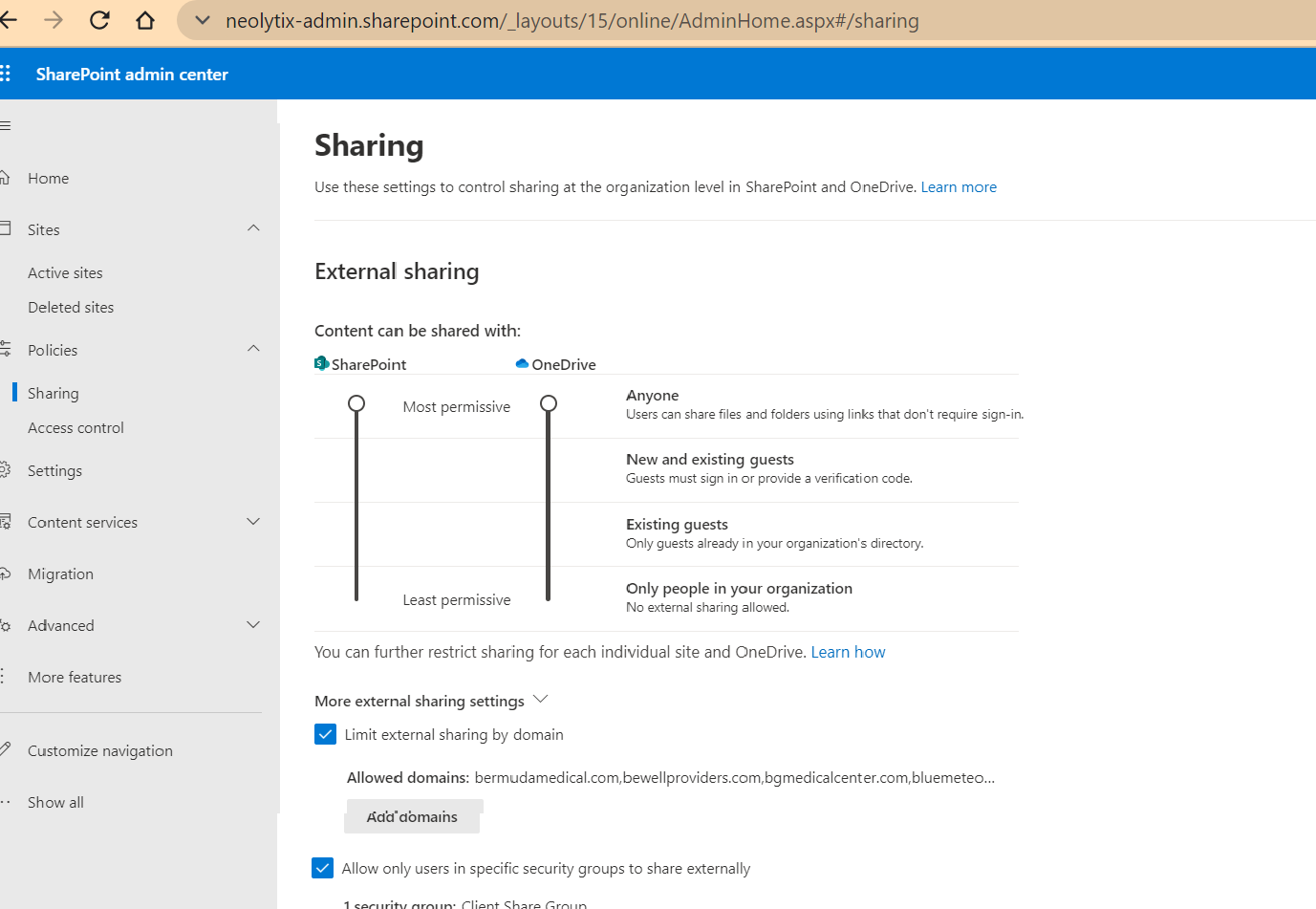This screenshot has width=1316, height=909.
Task: Select the Sharing navigation item
Action: [54, 394]
